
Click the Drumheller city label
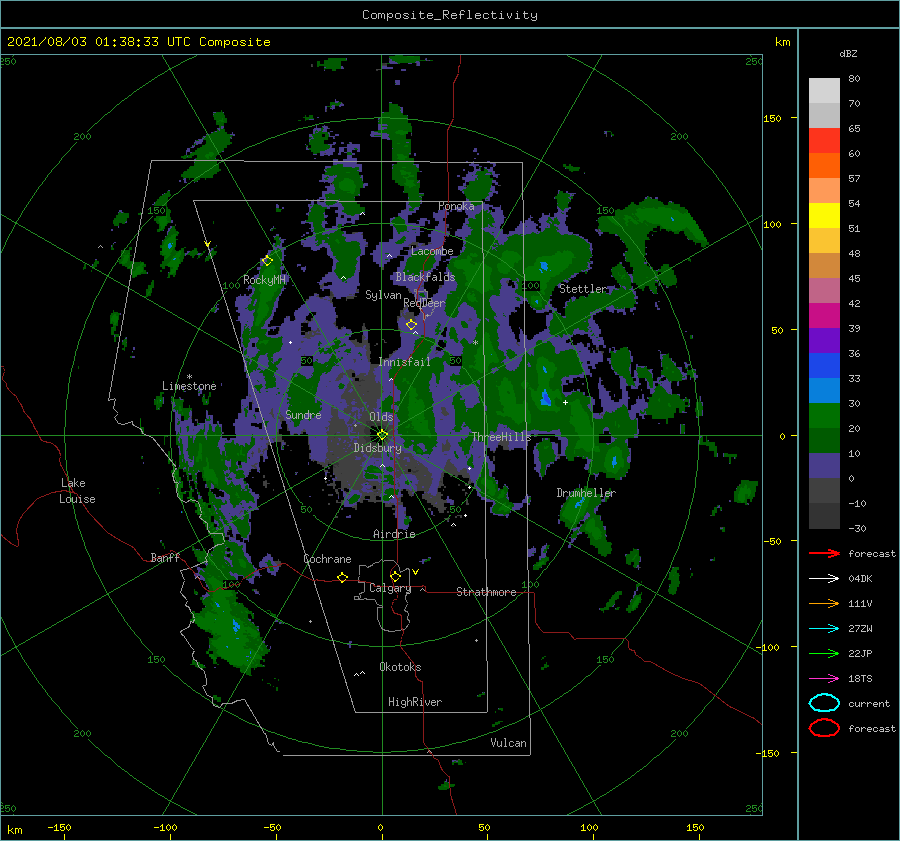click(x=586, y=493)
